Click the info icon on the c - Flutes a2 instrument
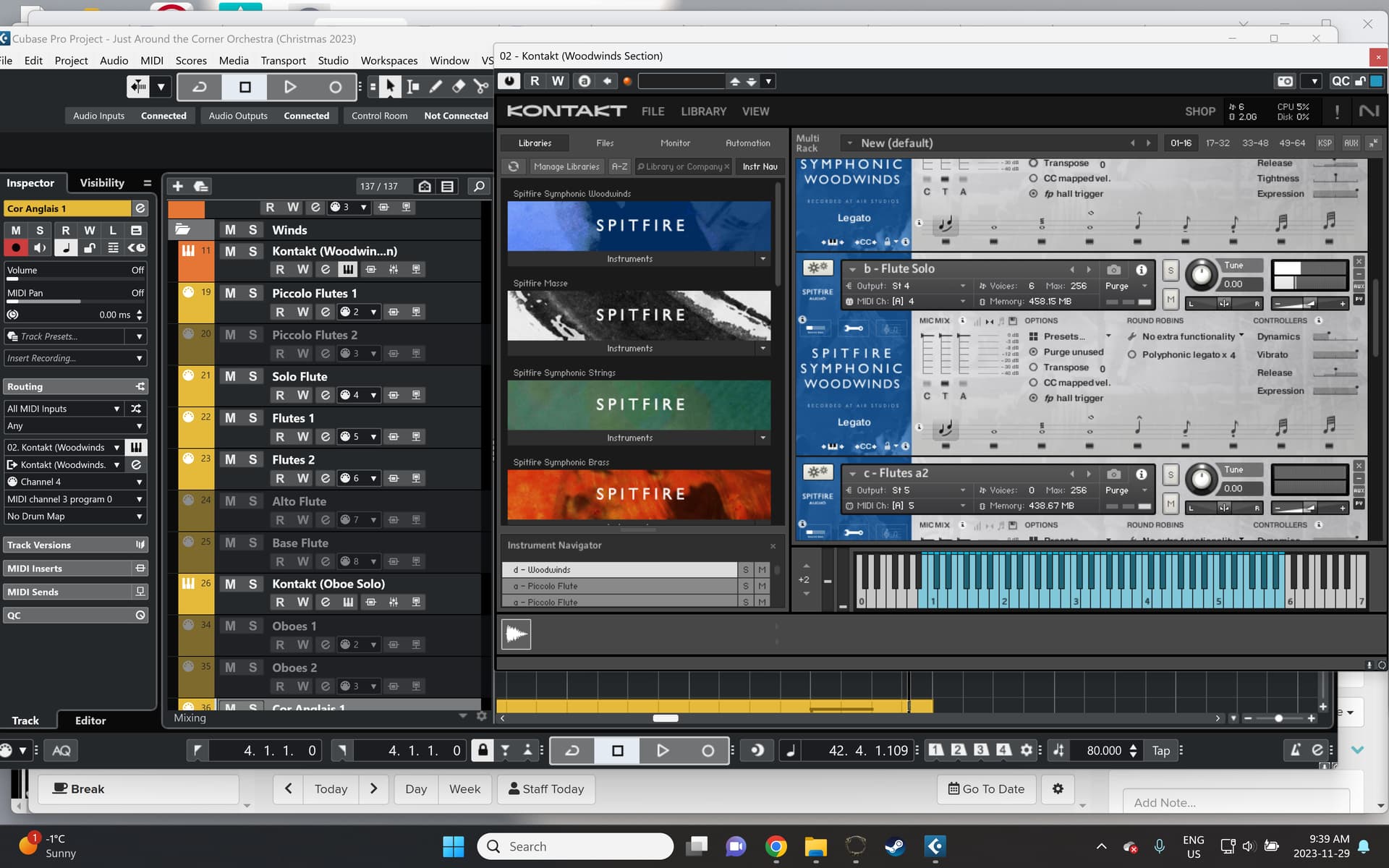This screenshot has height=868, width=1389. (x=1142, y=472)
